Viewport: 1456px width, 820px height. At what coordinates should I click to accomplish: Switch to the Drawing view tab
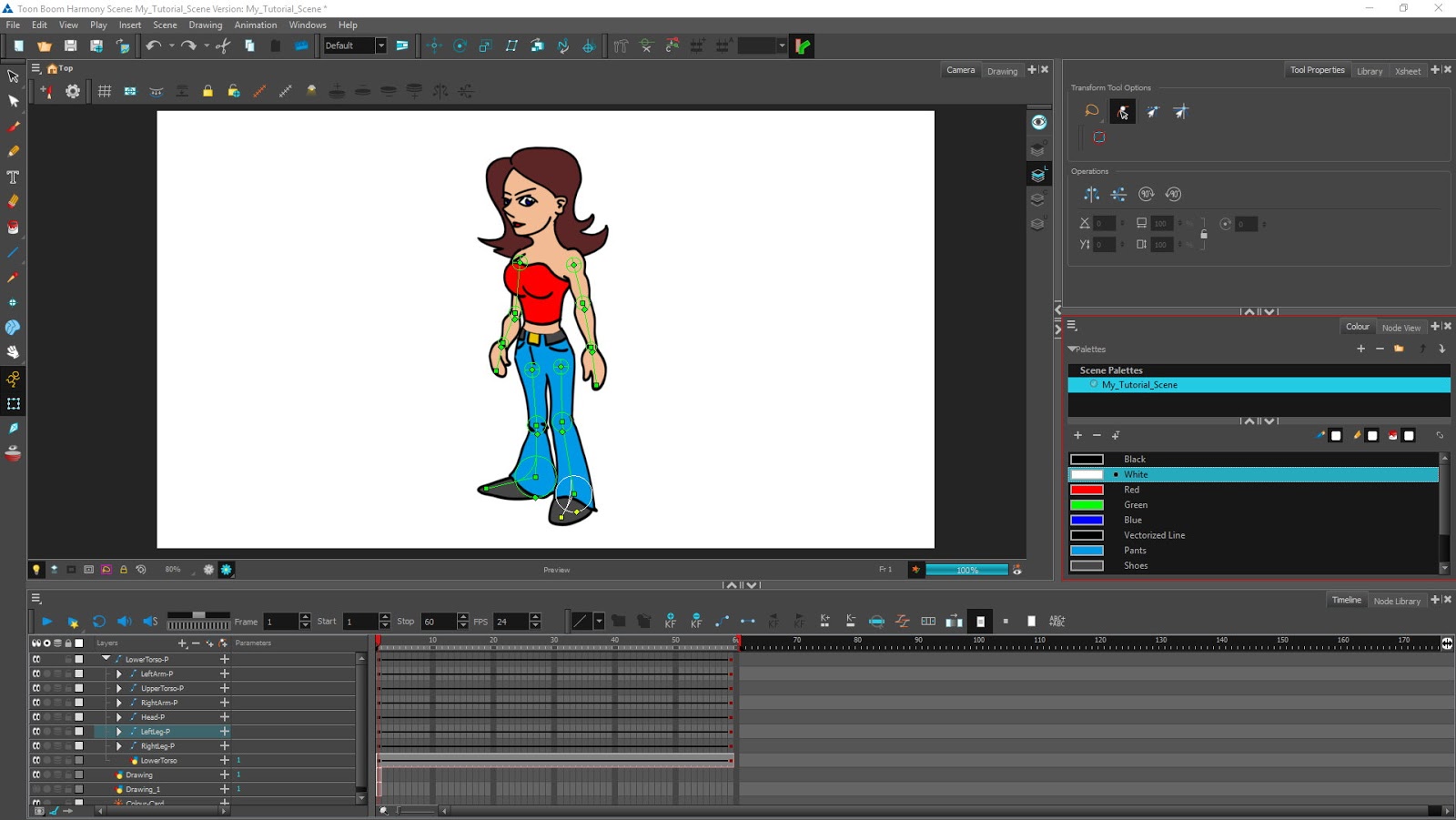click(x=1002, y=71)
